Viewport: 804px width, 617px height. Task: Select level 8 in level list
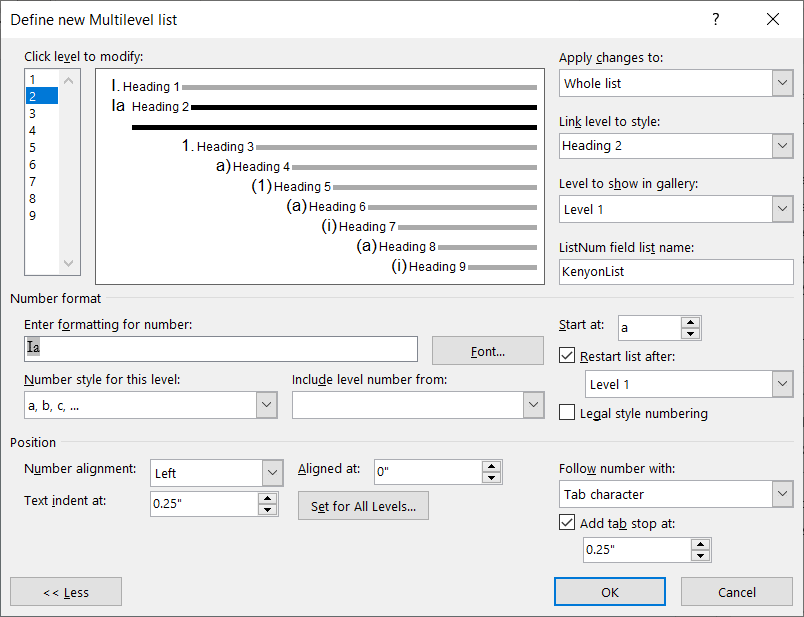pyautogui.click(x=42, y=198)
